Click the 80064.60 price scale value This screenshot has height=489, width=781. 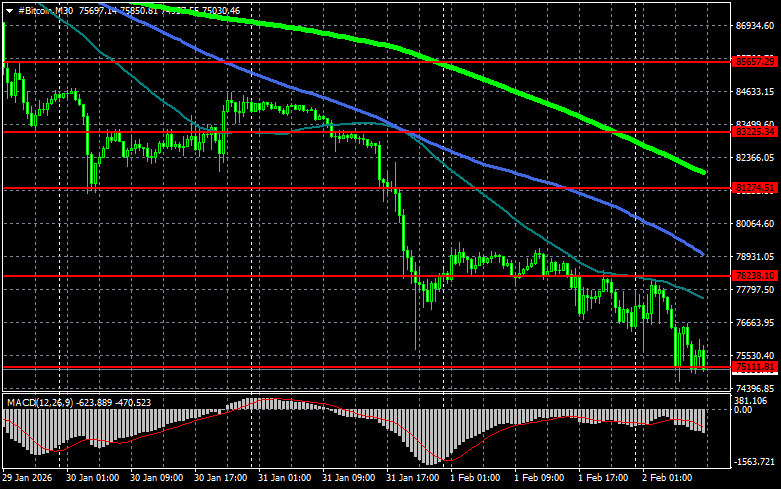[x=755, y=224]
